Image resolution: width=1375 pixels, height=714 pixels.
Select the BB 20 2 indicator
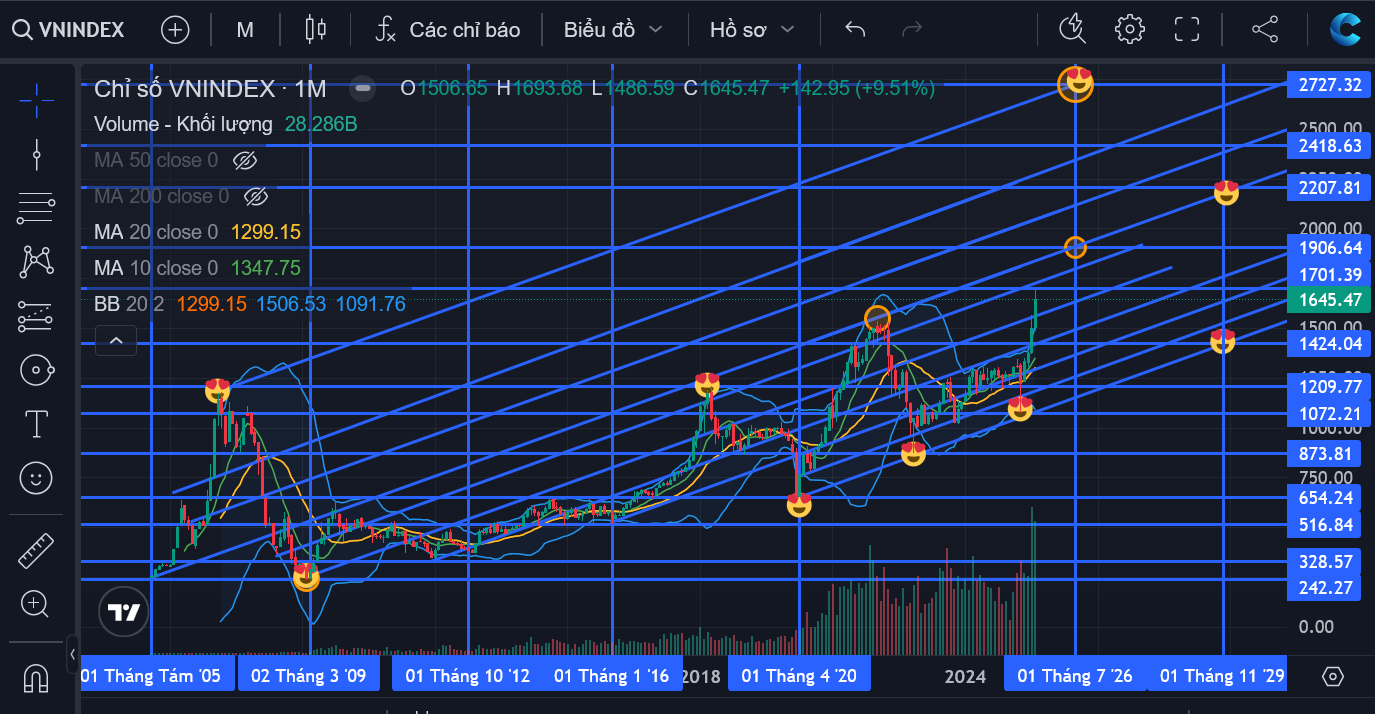(129, 303)
